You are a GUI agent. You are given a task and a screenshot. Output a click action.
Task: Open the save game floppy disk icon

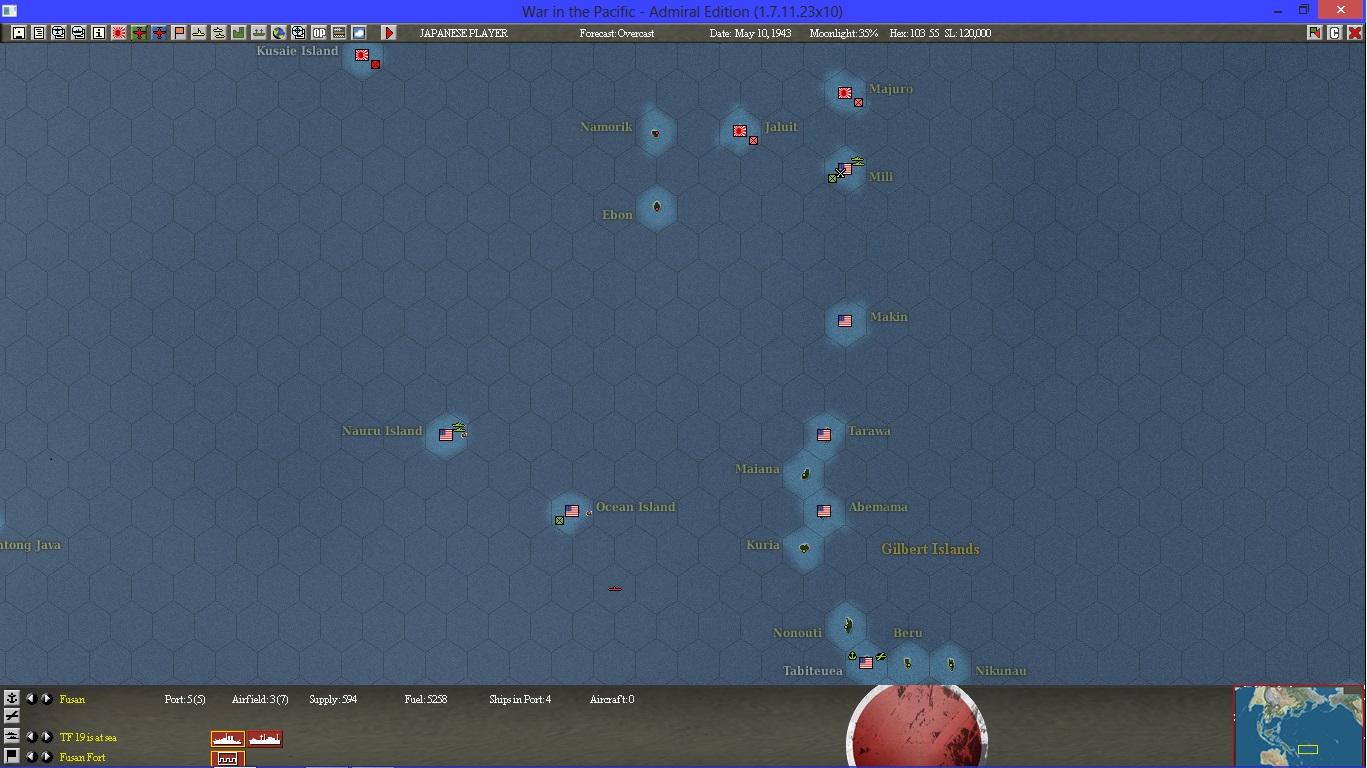(x=19, y=33)
